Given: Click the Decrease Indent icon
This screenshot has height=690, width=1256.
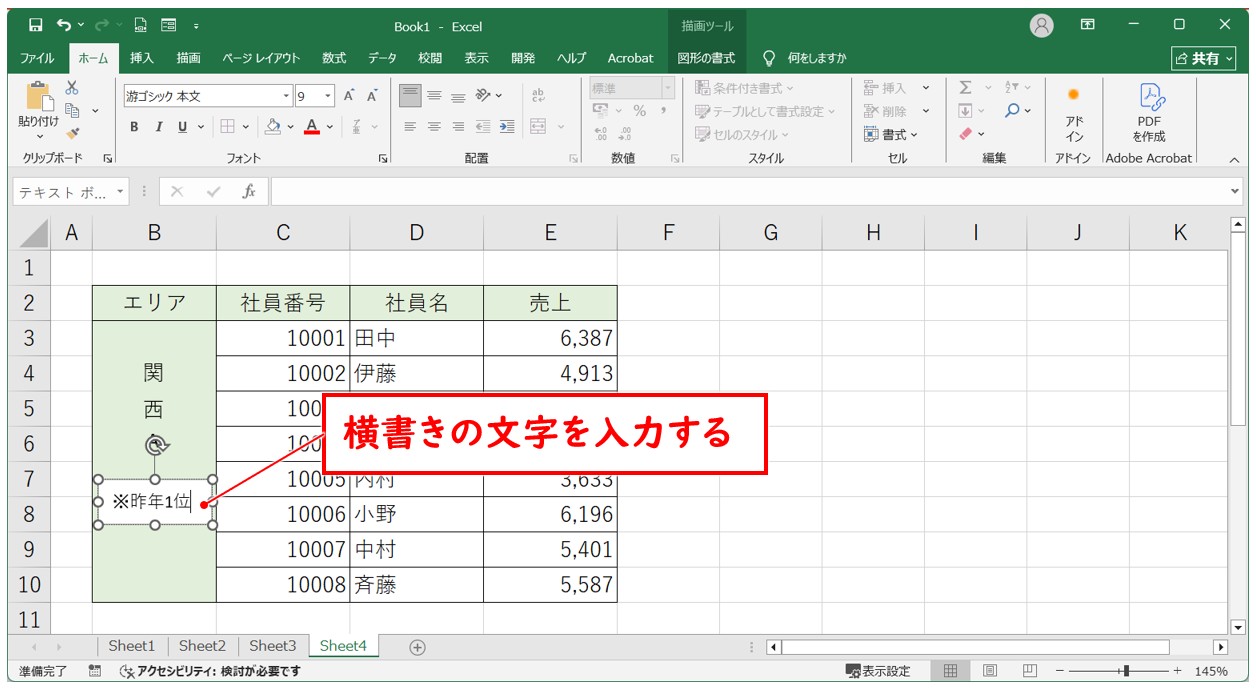Looking at the screenshot, I should [x=484, y=127].
